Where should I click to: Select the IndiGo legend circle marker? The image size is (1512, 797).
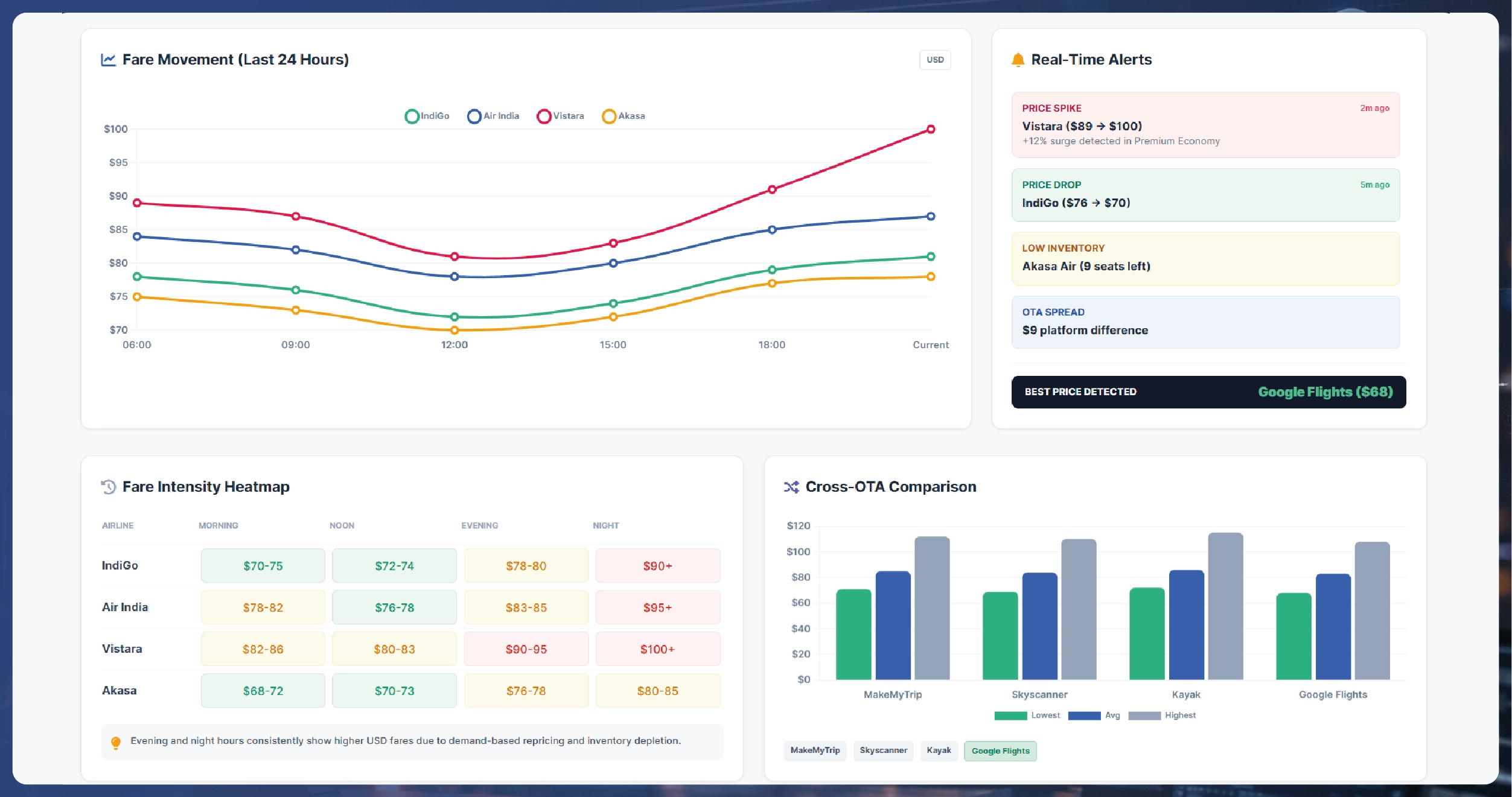point(412,115)
